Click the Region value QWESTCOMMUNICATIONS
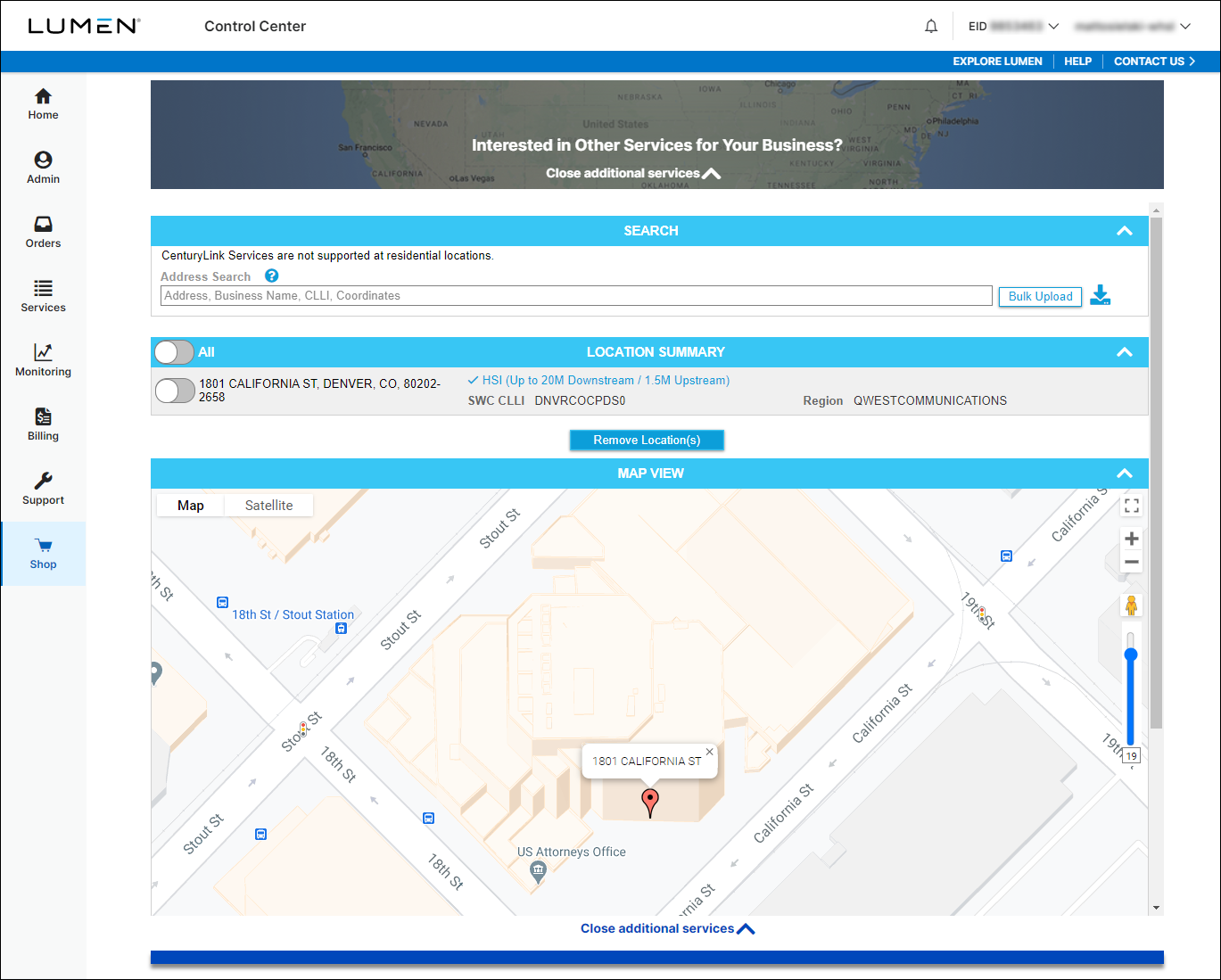Viewport: 1221px width, 980px height. point(930,401)
